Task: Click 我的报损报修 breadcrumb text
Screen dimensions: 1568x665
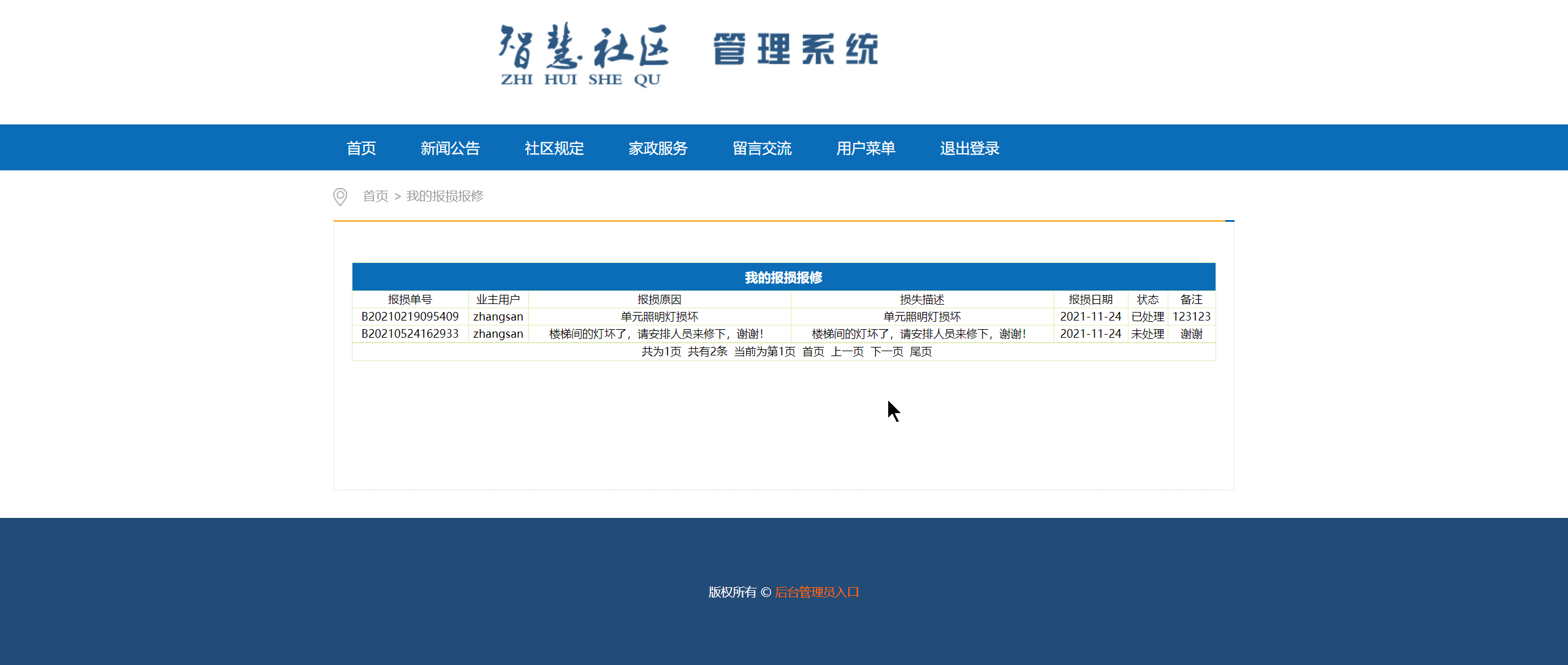Action: point(445,196)
